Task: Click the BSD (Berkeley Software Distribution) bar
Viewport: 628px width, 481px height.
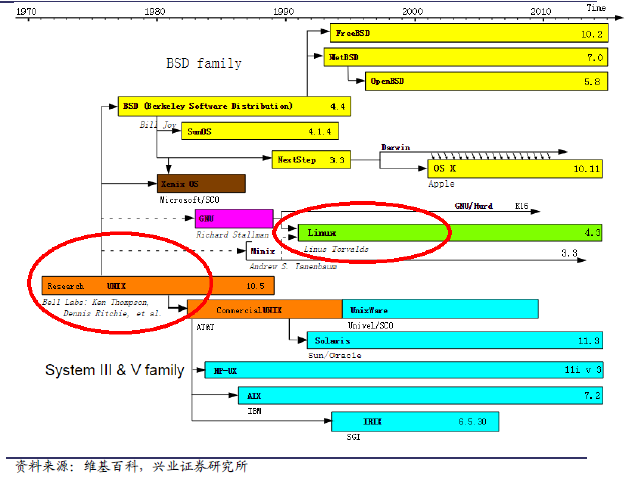Action: (x=234, y=106)
